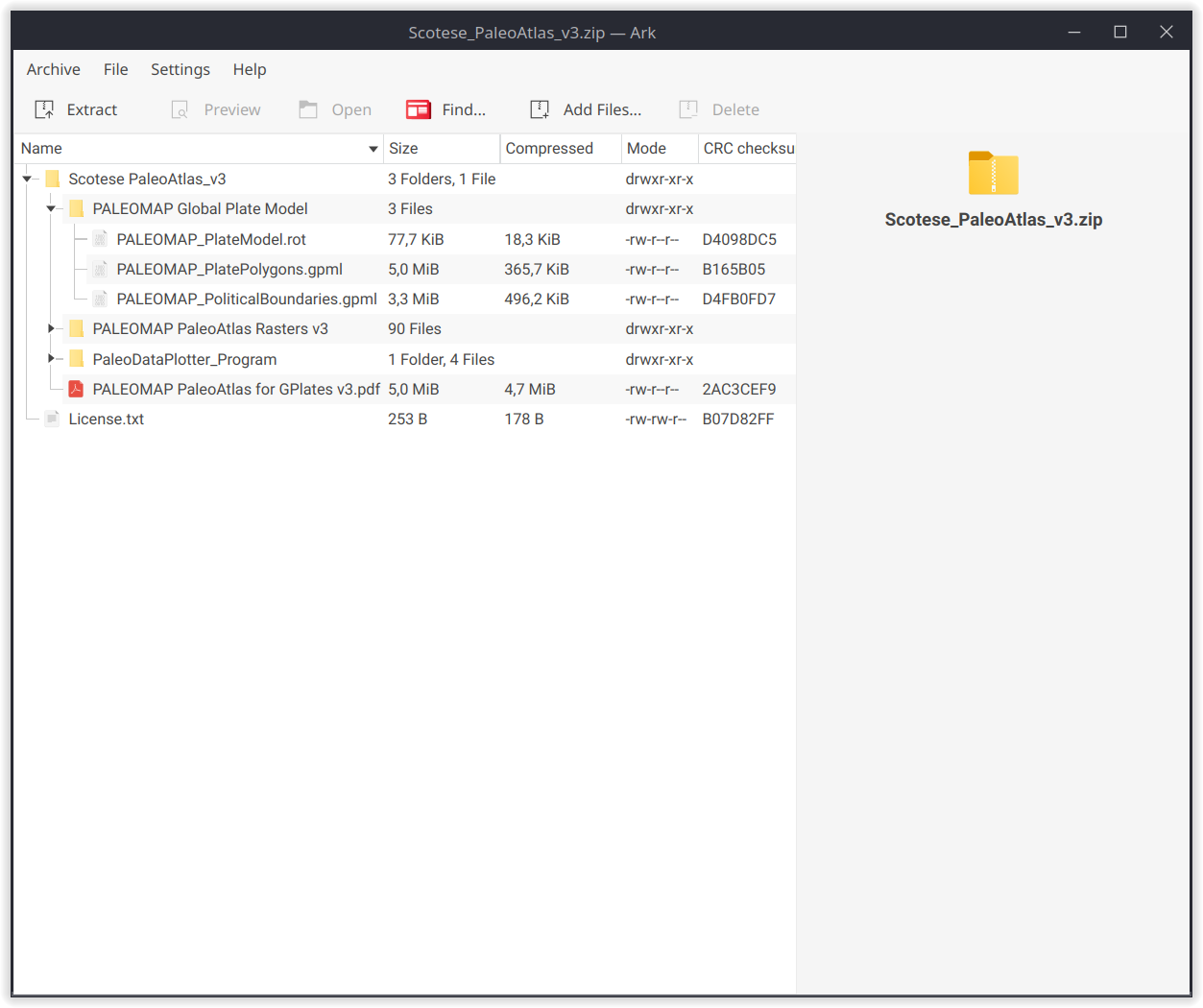Close the Ark window
The image size is (1203, 1008).
coord(1167,32)
